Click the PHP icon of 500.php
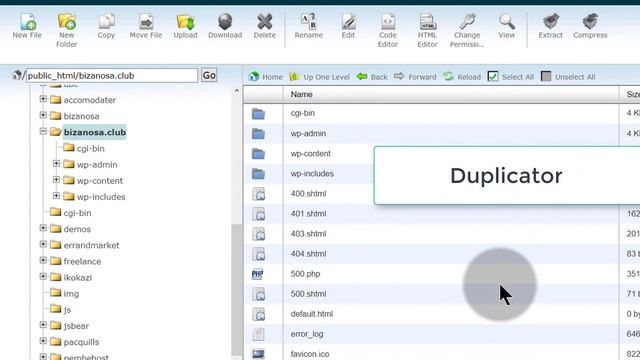 pos(258,274)
